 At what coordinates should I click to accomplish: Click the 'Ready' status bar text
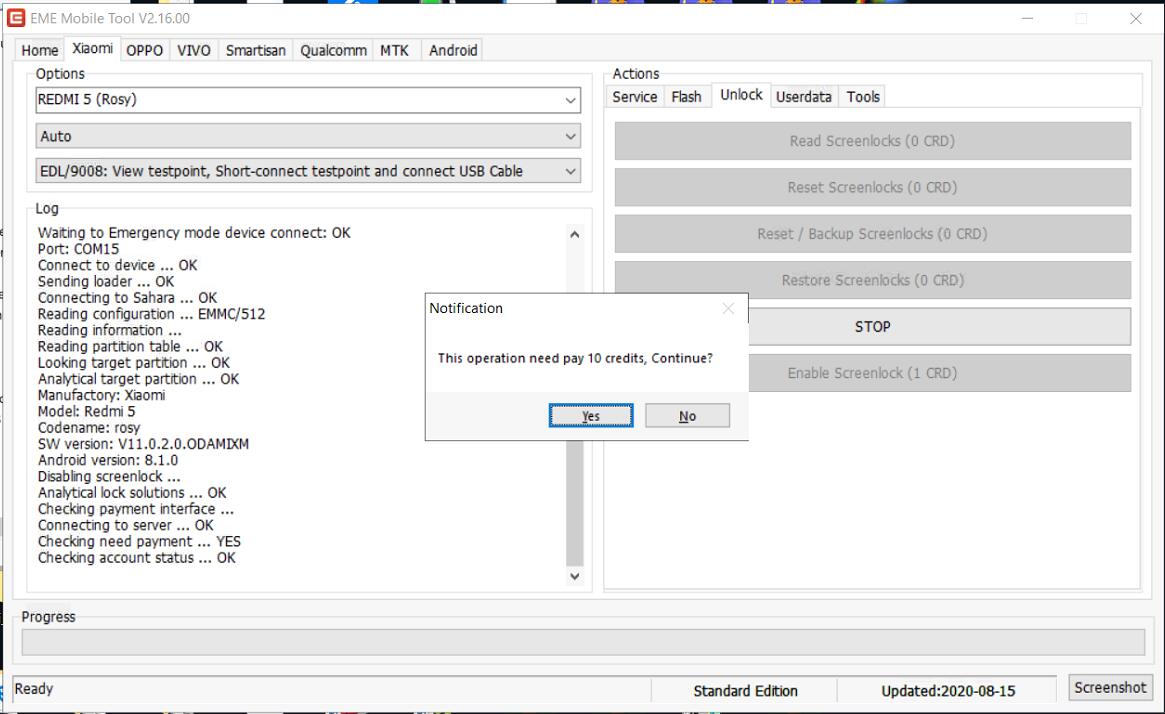point(33,689)
